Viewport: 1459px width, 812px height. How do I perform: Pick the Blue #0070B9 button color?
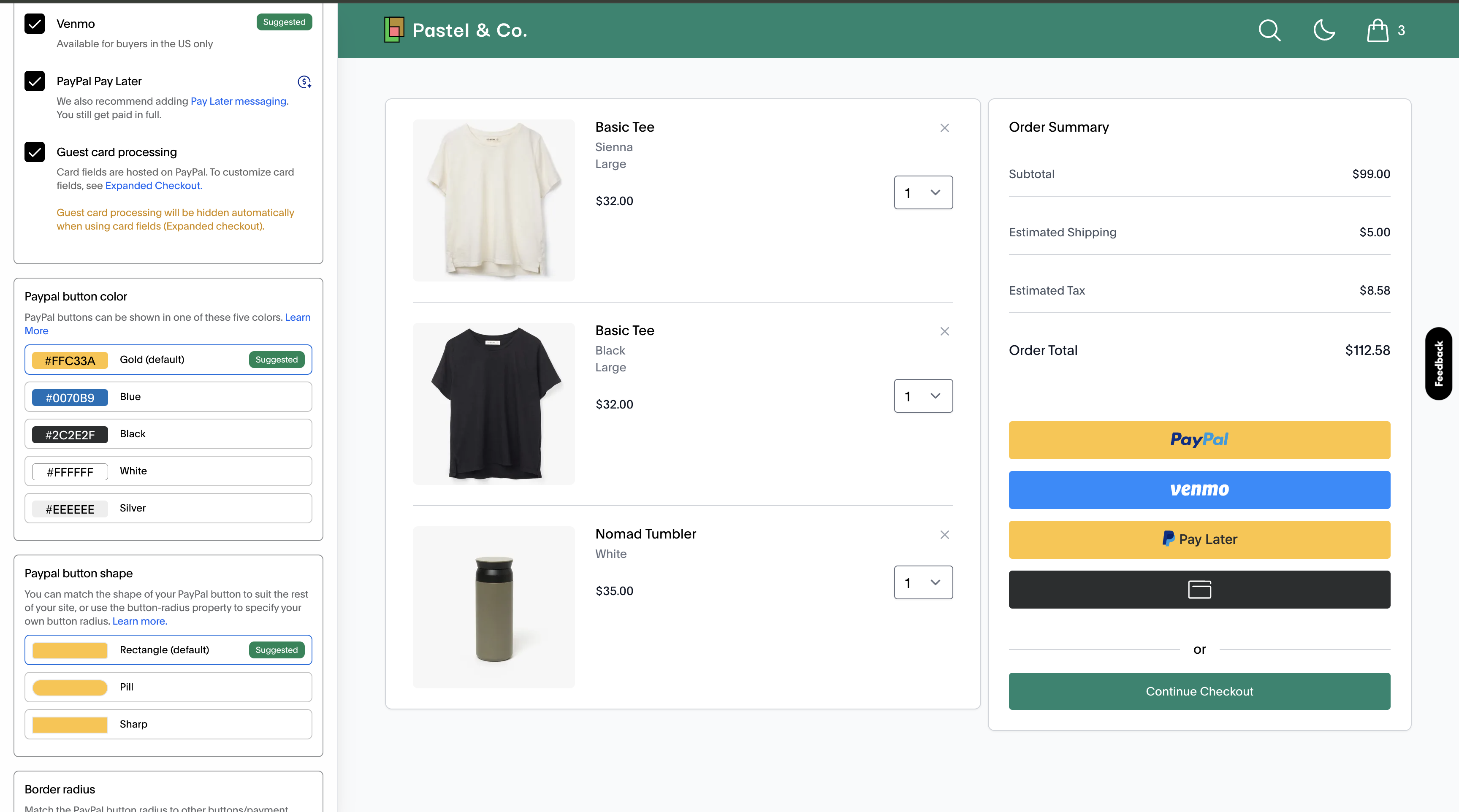[x=168, y=396]
